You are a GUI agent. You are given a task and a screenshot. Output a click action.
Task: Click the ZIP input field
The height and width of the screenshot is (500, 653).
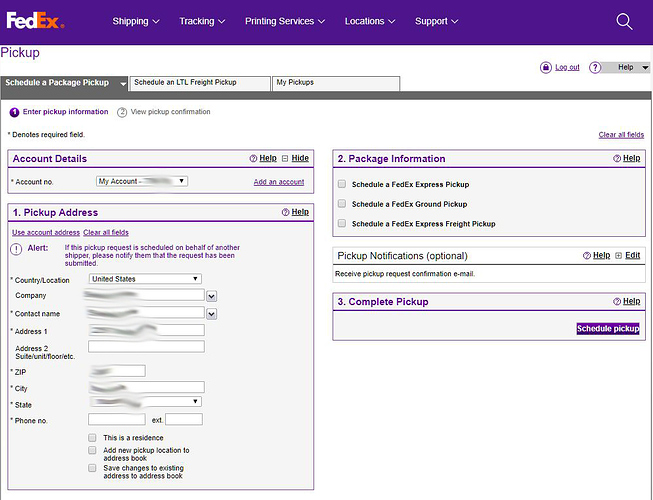coord(117,371)
